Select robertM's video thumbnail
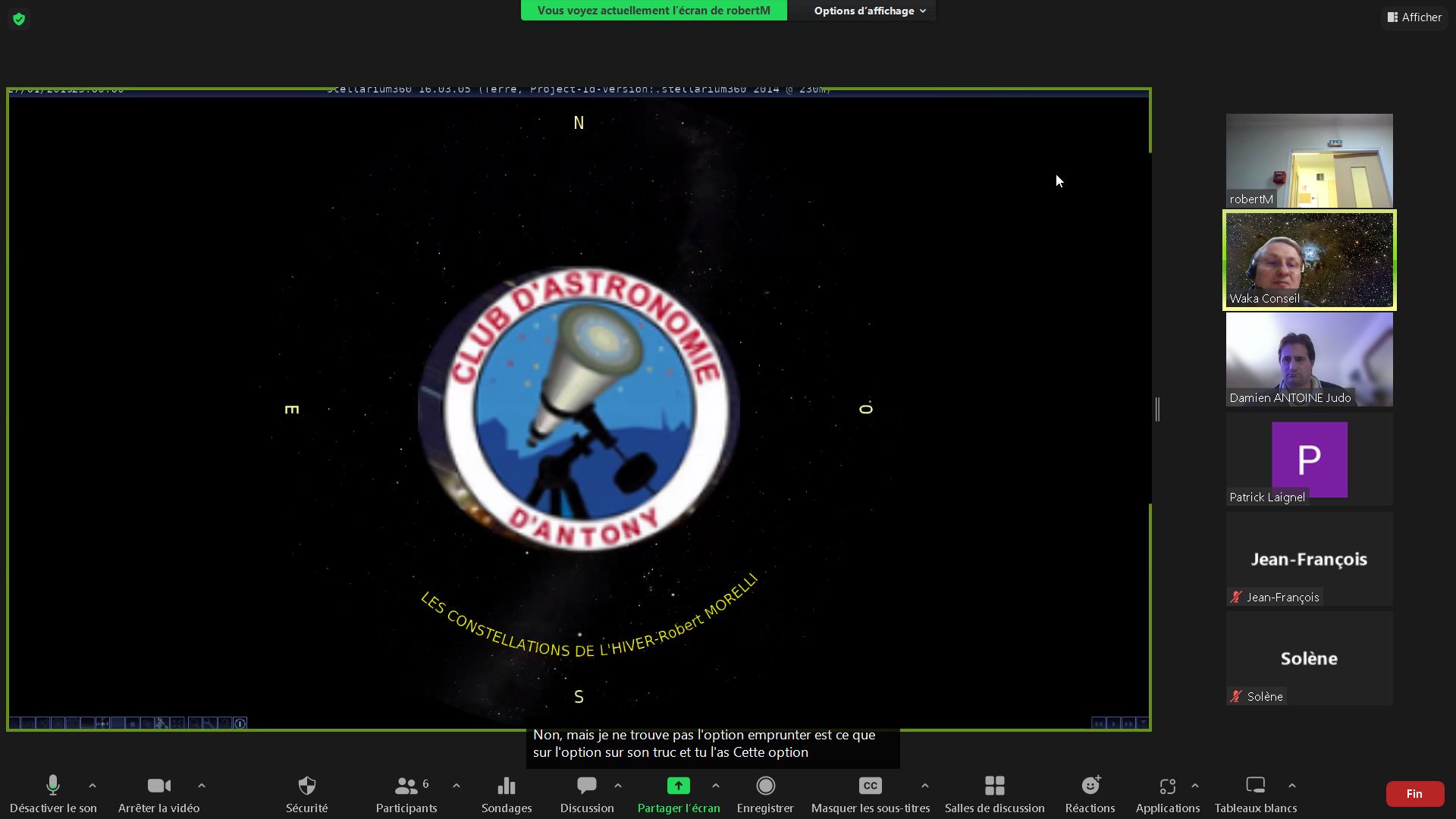The image size is (1456, 819). (1310, 161)
